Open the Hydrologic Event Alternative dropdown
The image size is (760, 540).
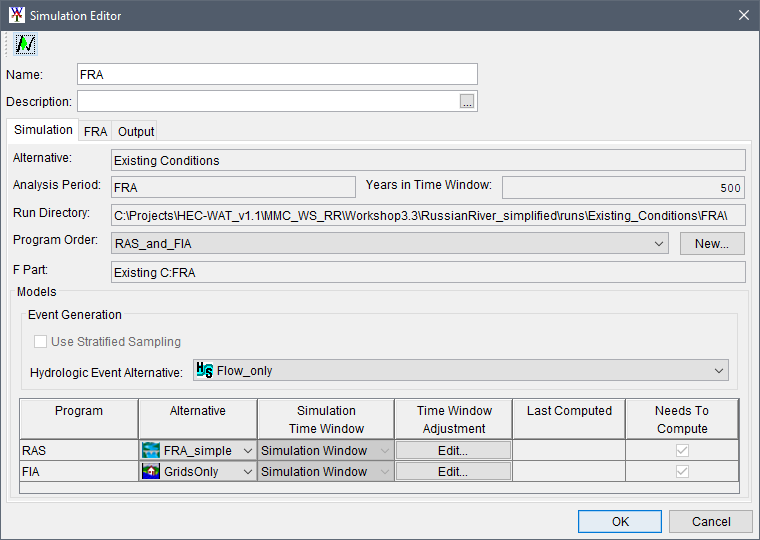719,371
